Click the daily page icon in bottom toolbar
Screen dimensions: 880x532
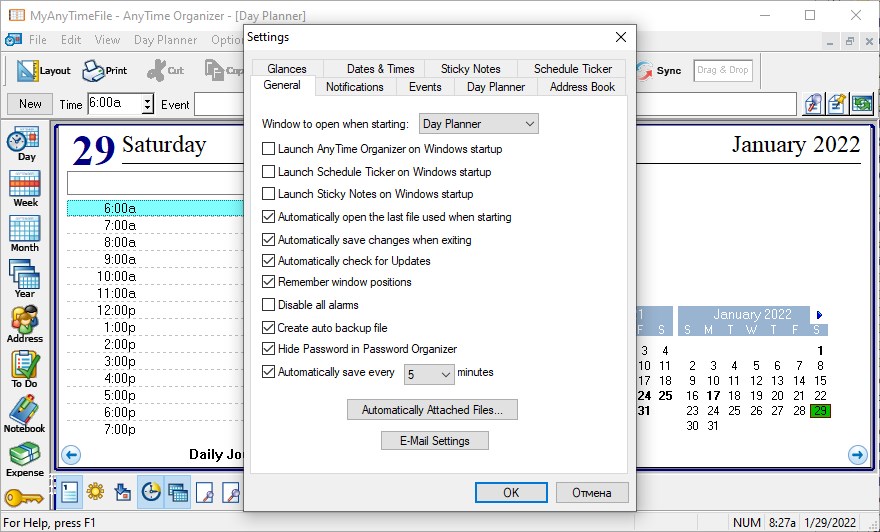point(69,493)
